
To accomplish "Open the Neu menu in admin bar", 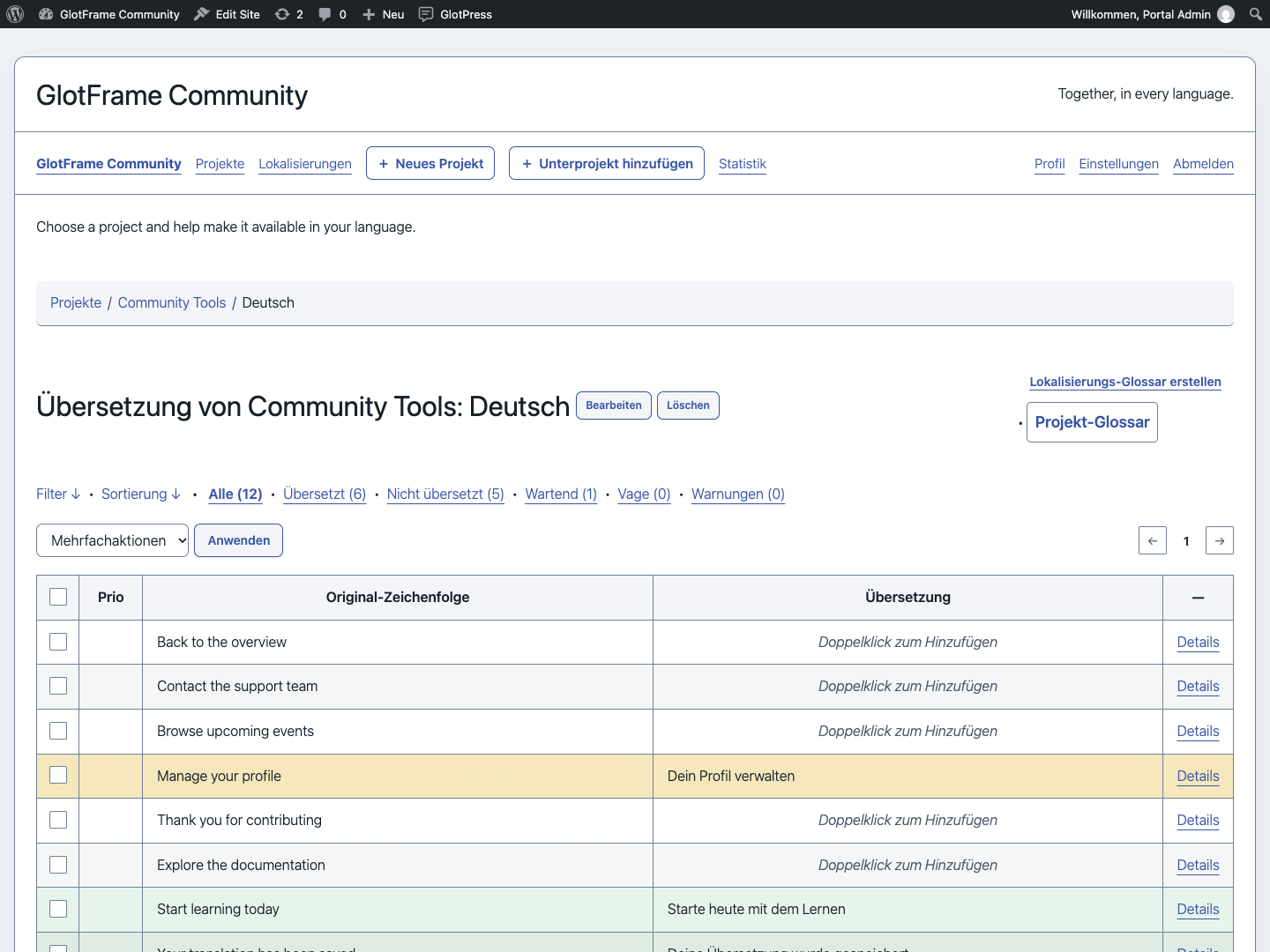I will pyautogui.click(x=384, y=14).
